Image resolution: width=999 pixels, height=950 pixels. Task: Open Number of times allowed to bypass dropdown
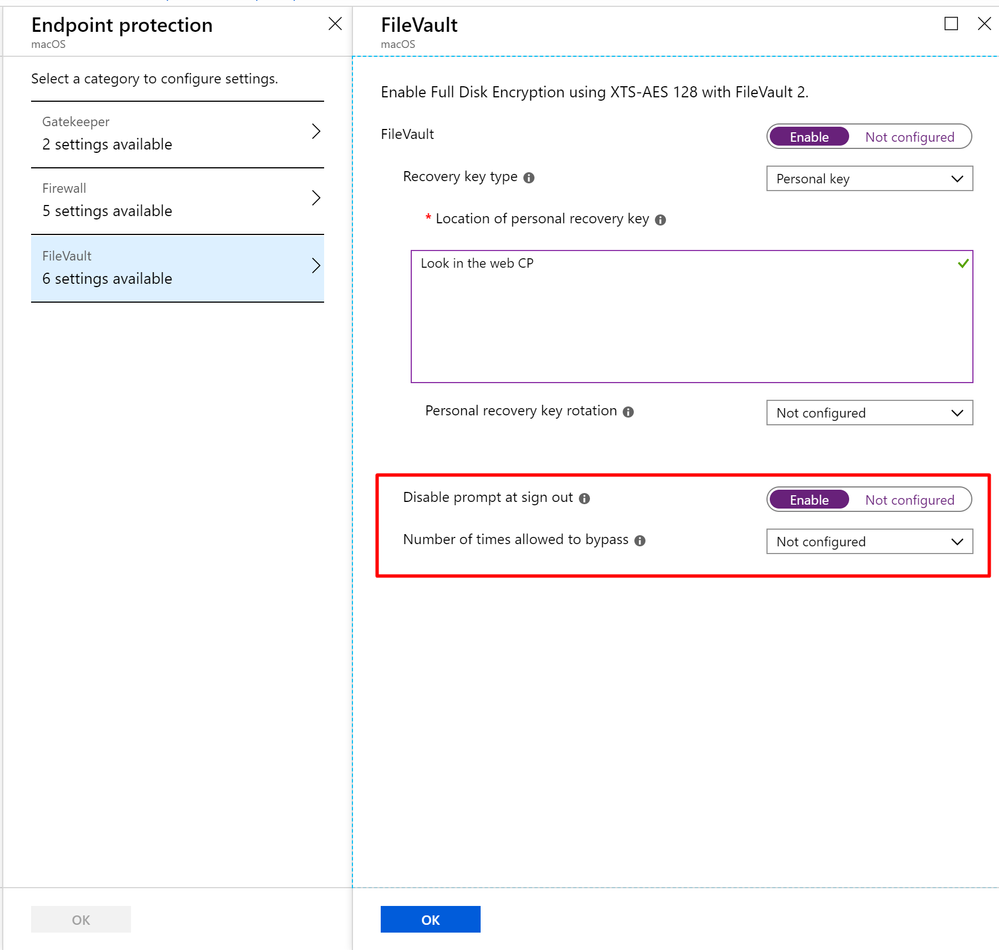tap(870, 542)
